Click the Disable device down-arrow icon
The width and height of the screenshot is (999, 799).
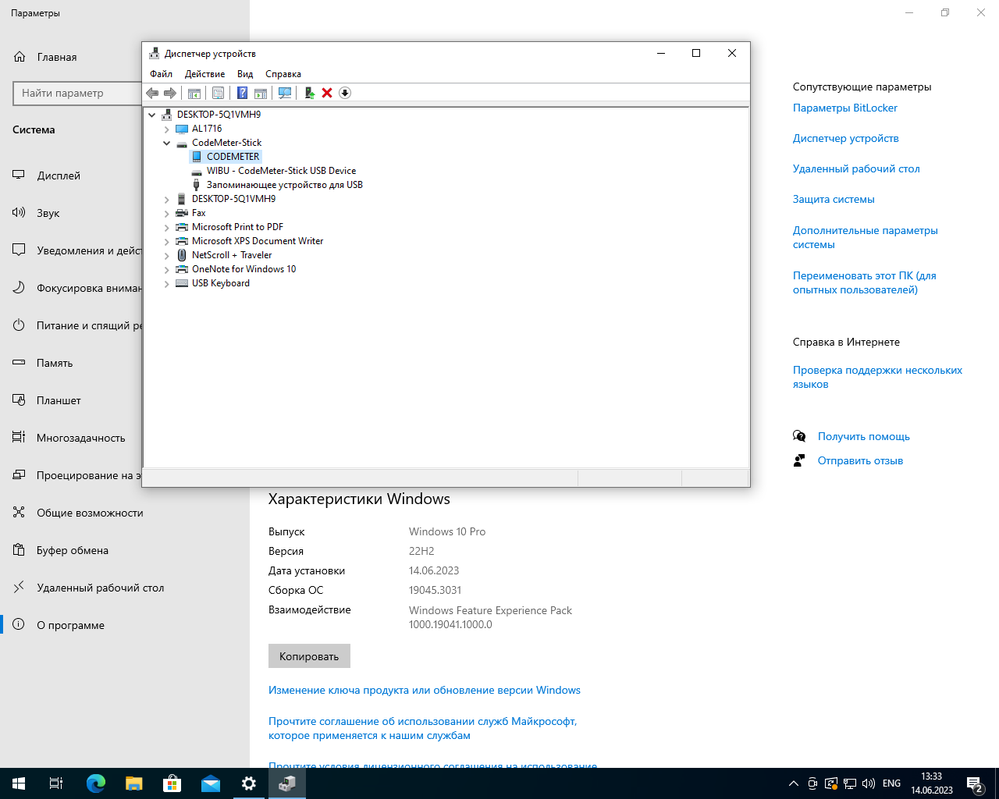[x=345, y=93]
